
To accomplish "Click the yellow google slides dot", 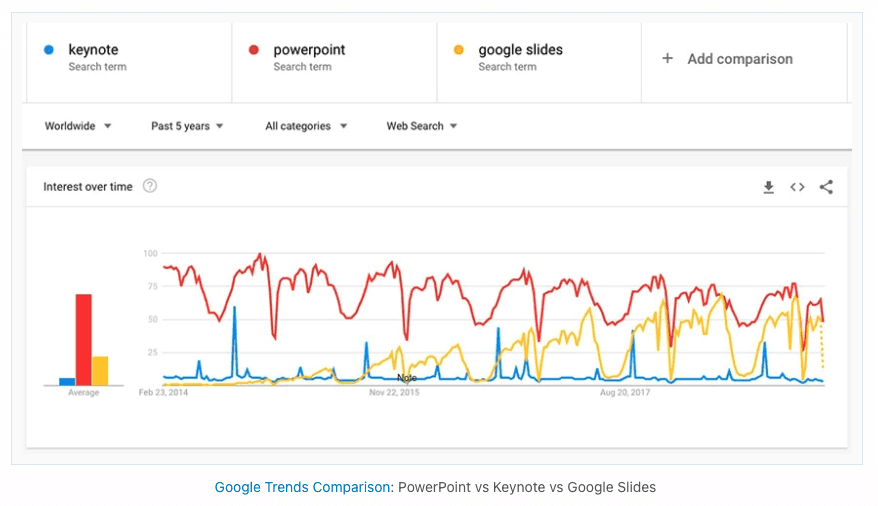I will tap(459, 50).
